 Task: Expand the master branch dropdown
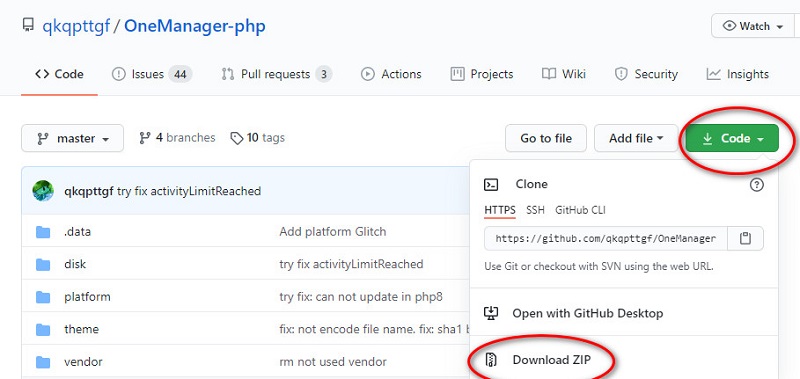tap(72, 138)
